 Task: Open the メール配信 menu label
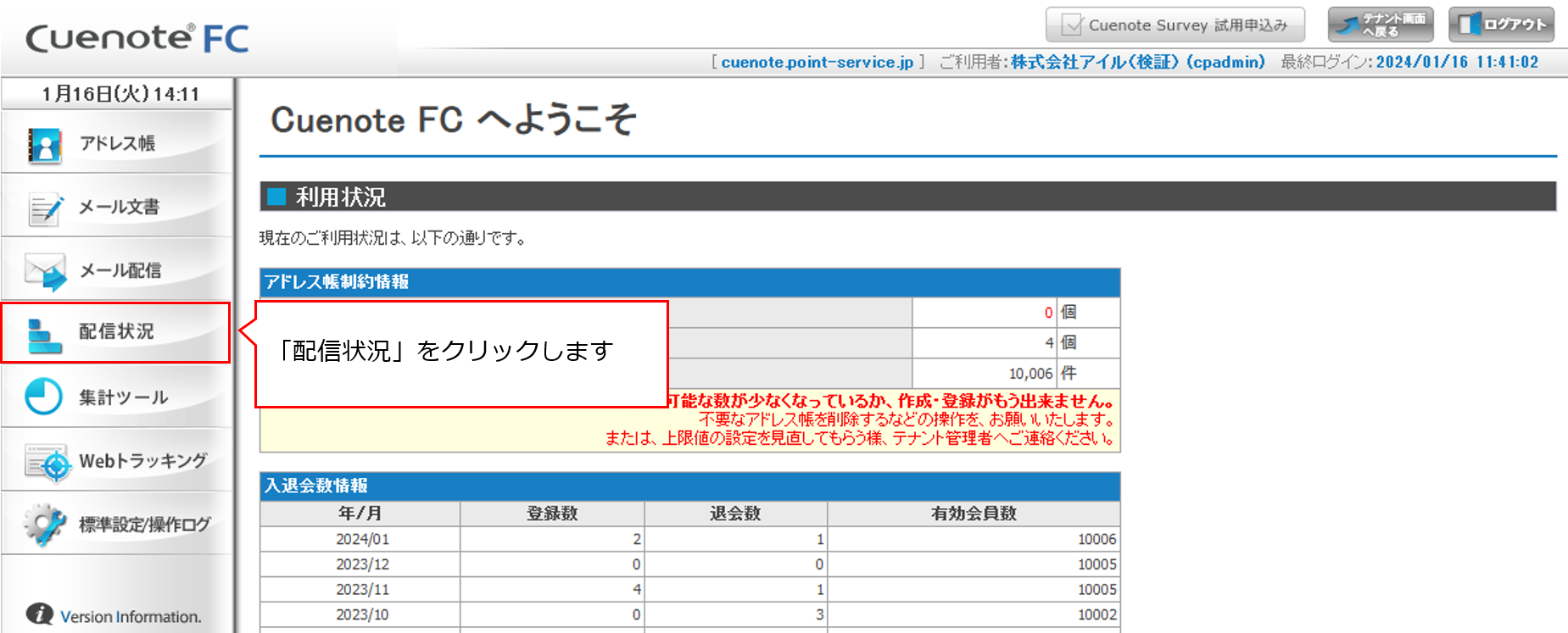(120, 270)
